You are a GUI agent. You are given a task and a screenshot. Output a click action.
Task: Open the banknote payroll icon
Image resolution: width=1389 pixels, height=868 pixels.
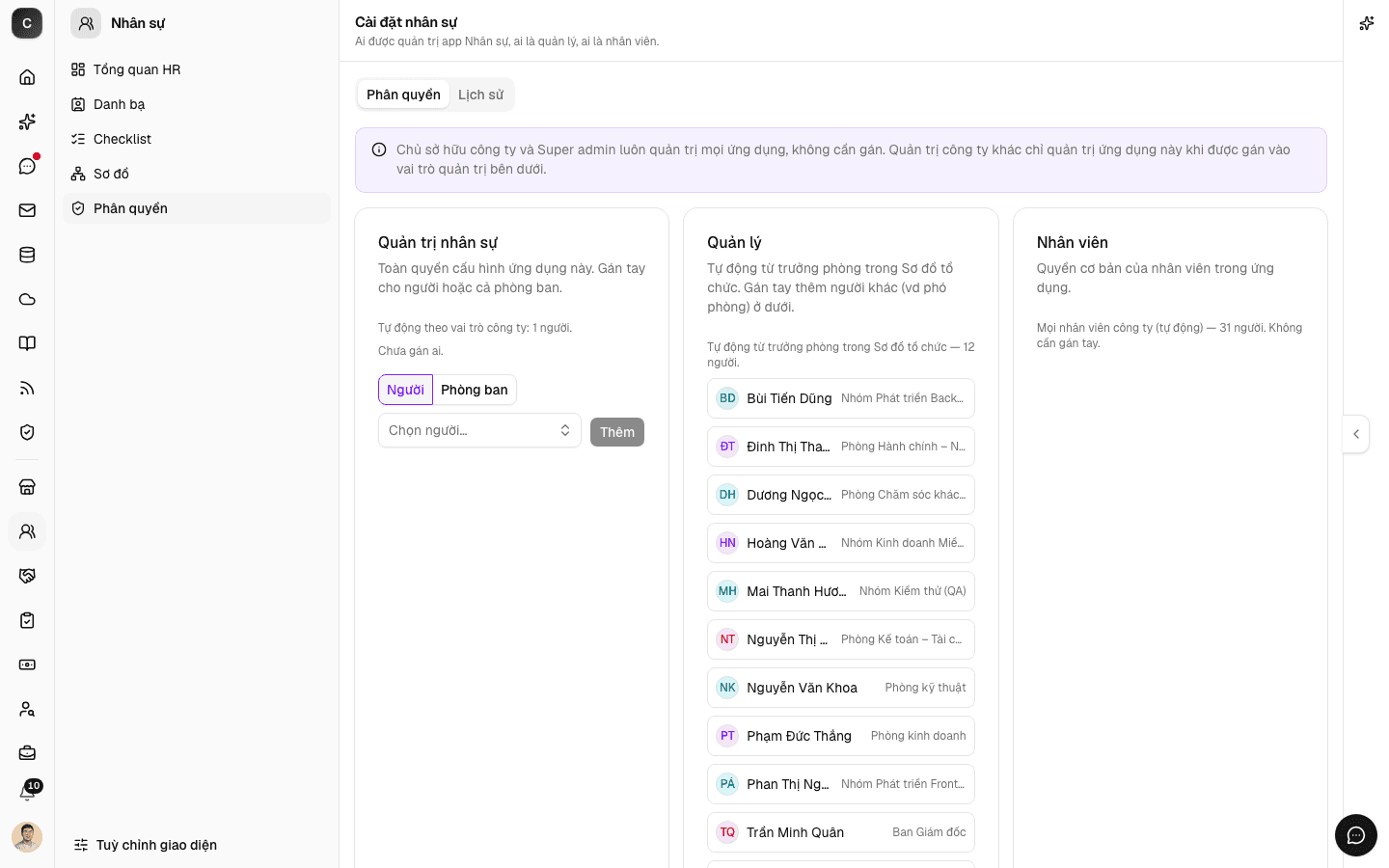coord(27,665)
